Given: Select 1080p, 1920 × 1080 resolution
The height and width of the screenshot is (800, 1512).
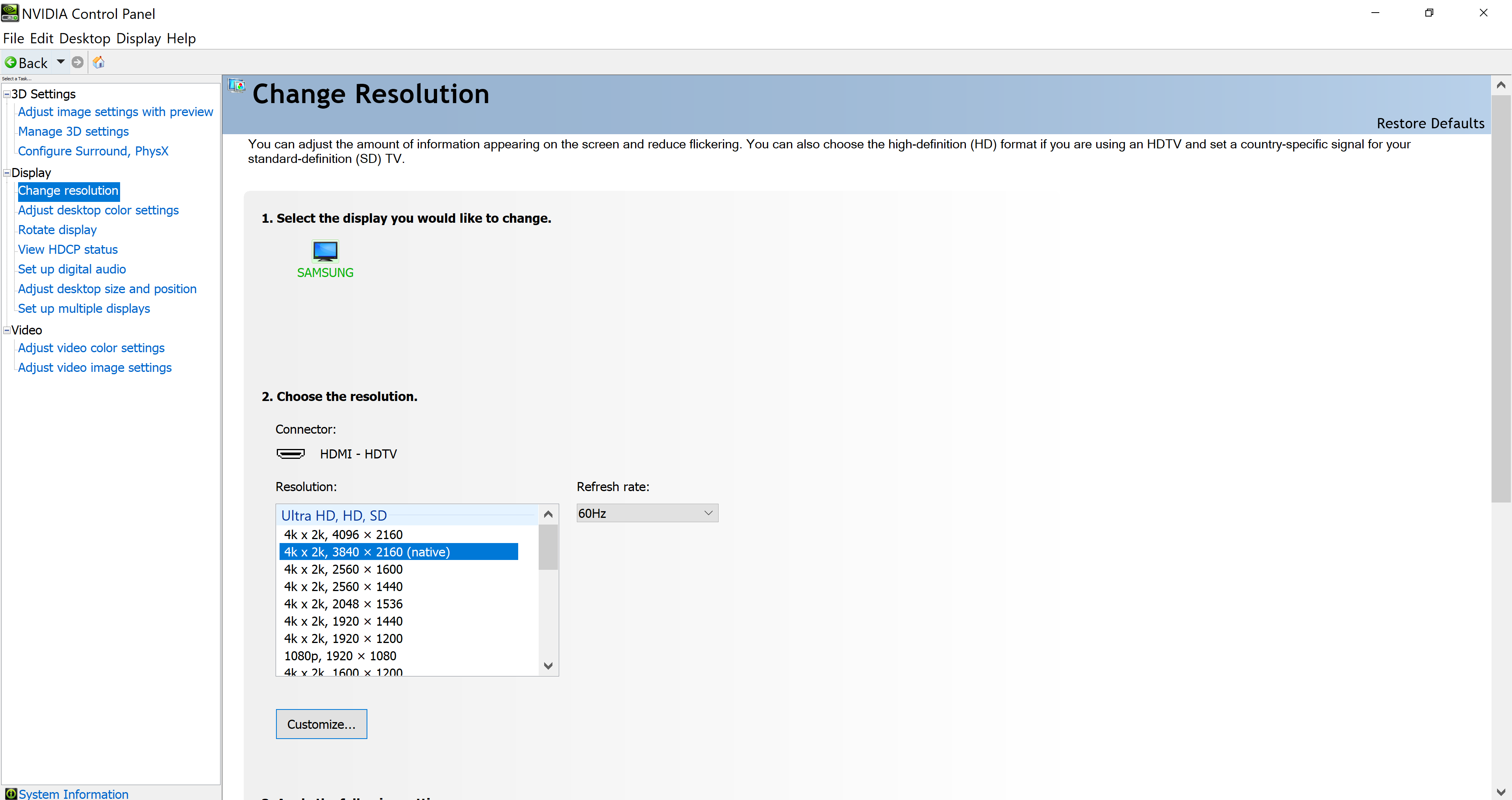Looking at the screenshot, I should pos(340,656).
